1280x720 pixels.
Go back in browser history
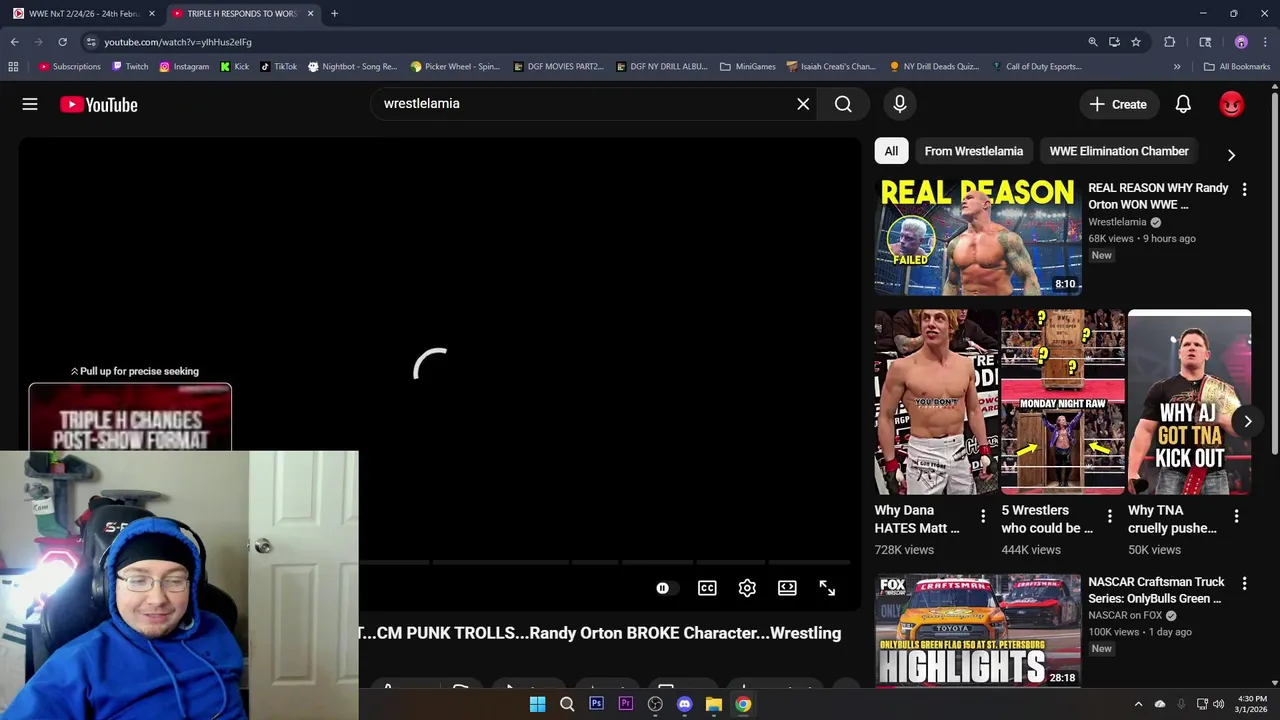pyautogui.click(x=14, y=42)
